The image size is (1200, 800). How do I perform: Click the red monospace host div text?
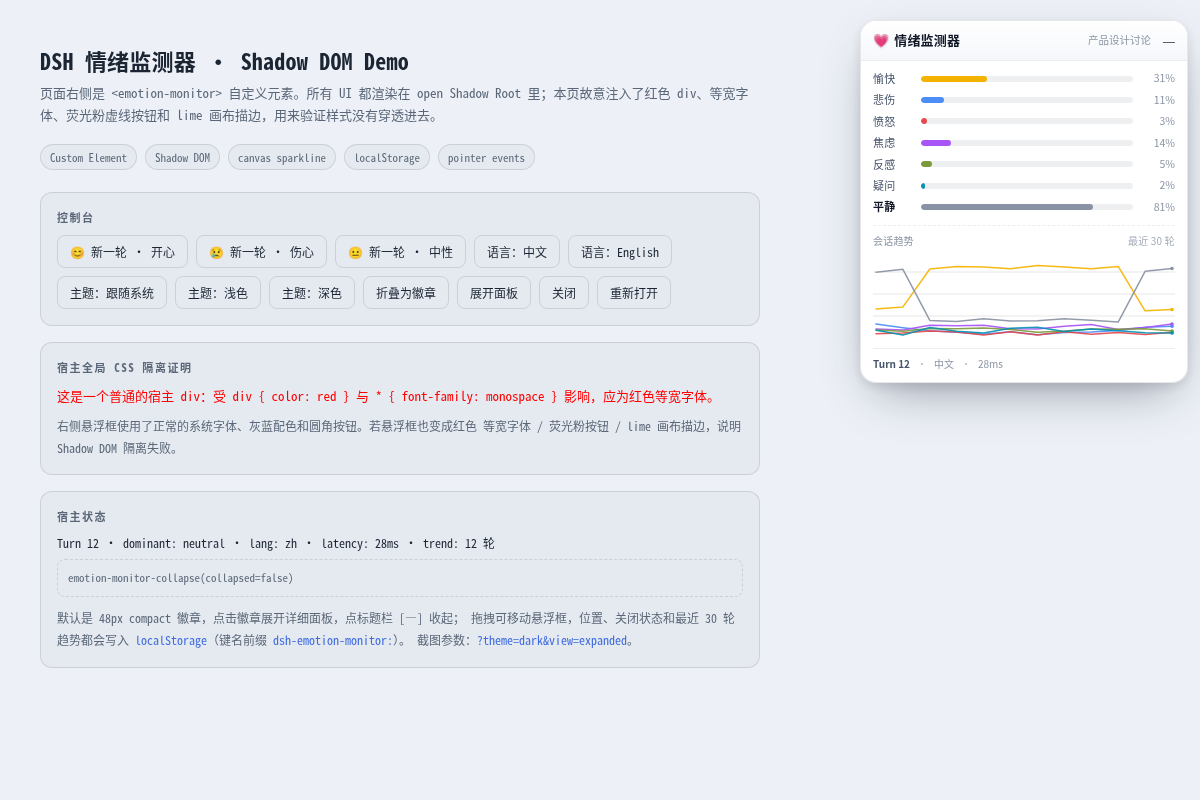pyautogui.click(x=387, y=397)
